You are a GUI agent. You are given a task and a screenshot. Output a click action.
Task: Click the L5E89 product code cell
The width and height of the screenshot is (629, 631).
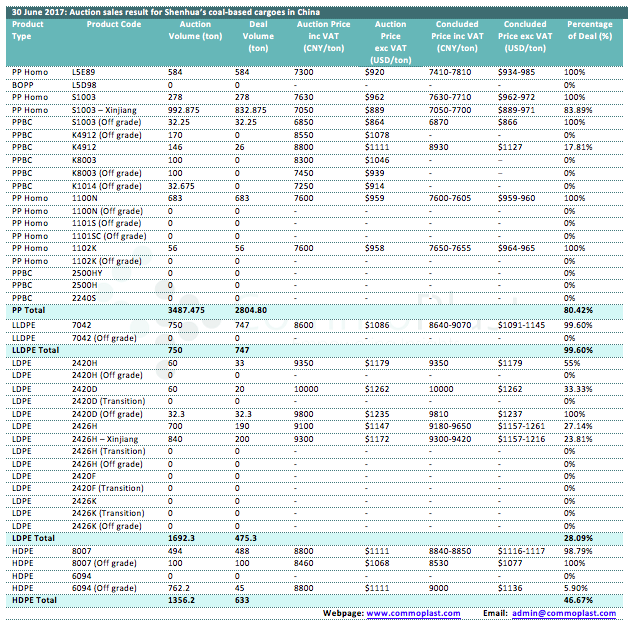[x=84, y=73]
